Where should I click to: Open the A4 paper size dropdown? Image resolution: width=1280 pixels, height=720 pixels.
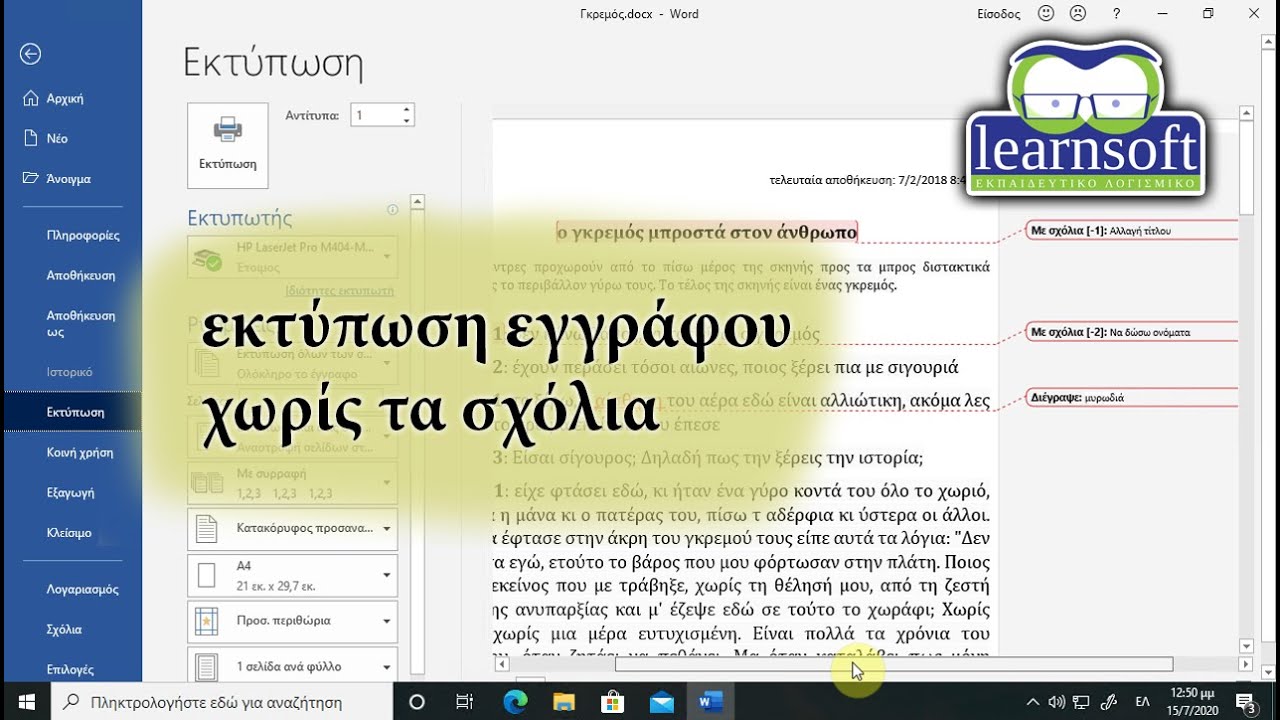coord(292,575)
